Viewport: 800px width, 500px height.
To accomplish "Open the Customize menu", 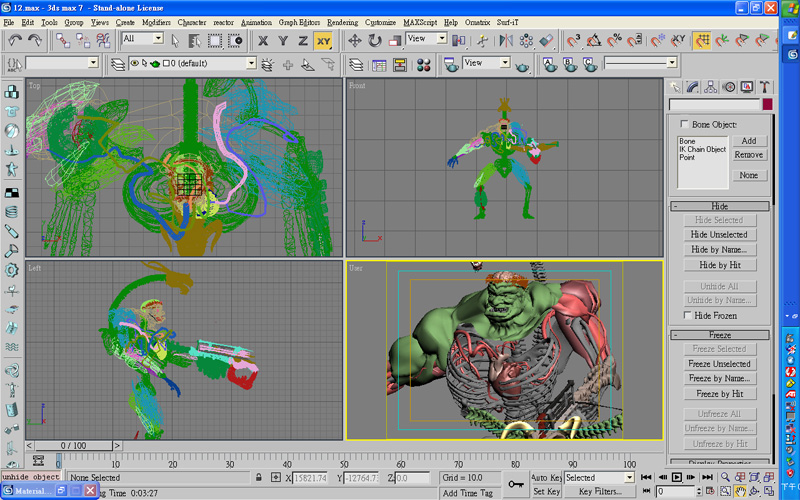I will [380, 22].
